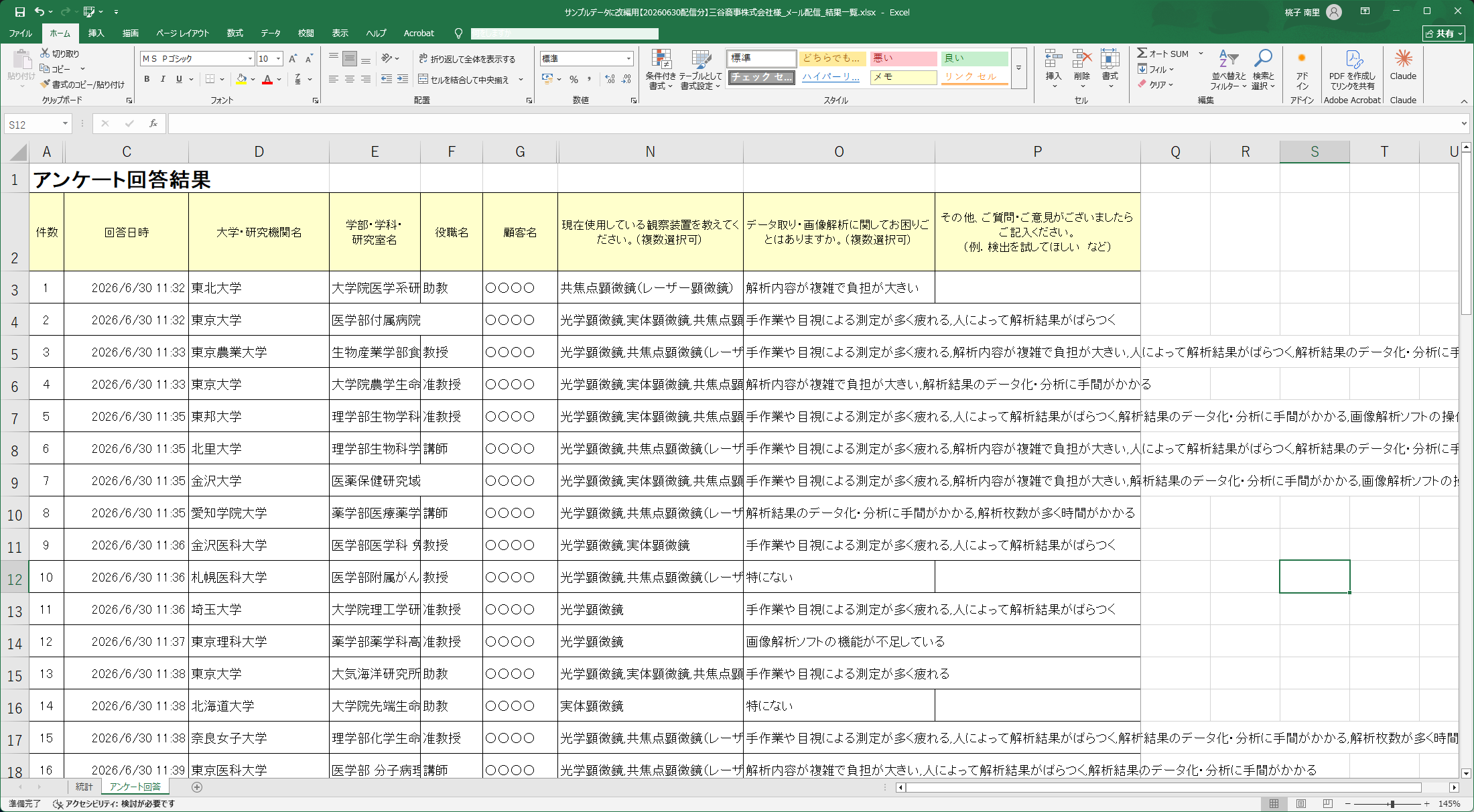Click the 共有 share button
The height and width of the screenshot is (812, 1474).
pyautogui.click(x=1443, y=33)
